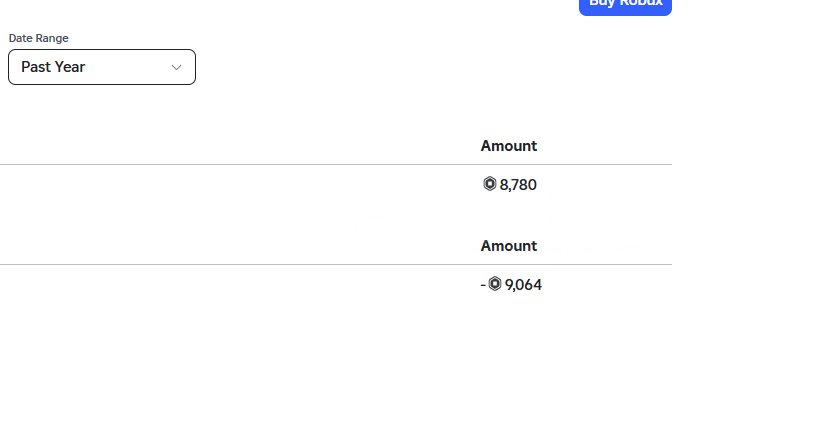Click the empty row left of -9,064
This screenshot has height=443, width=826.
point(237,285)
